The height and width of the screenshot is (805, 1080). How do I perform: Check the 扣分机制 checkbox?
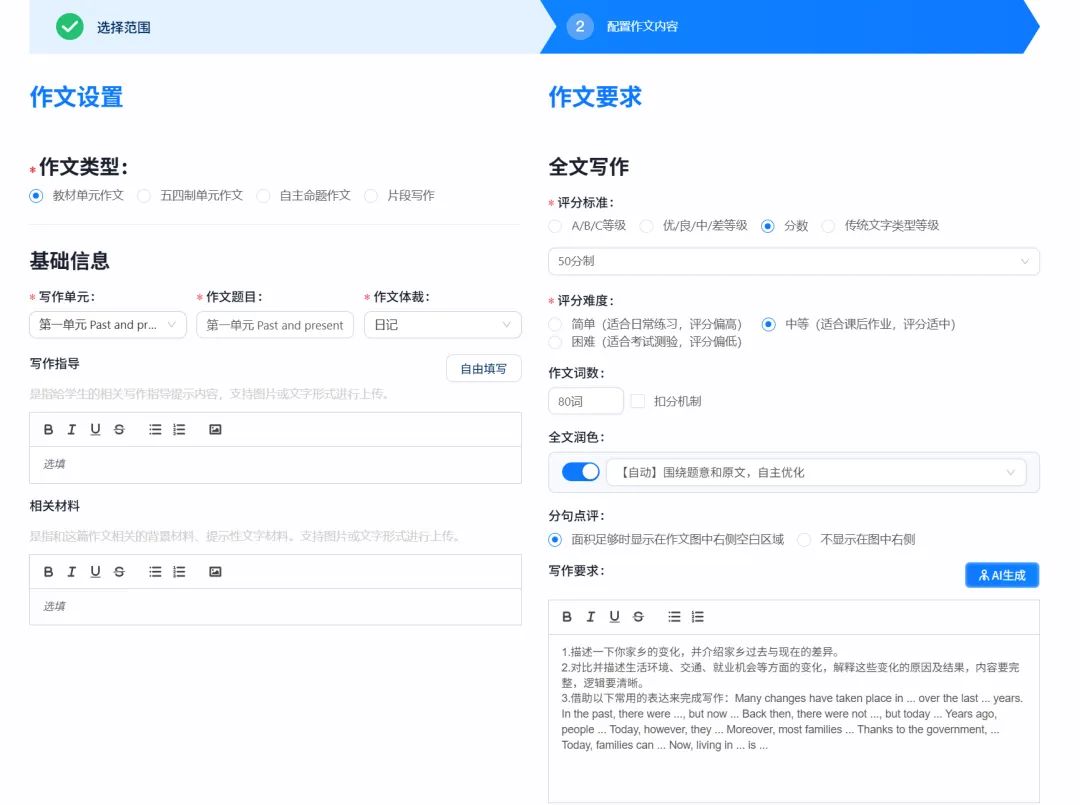click(638, 401)
